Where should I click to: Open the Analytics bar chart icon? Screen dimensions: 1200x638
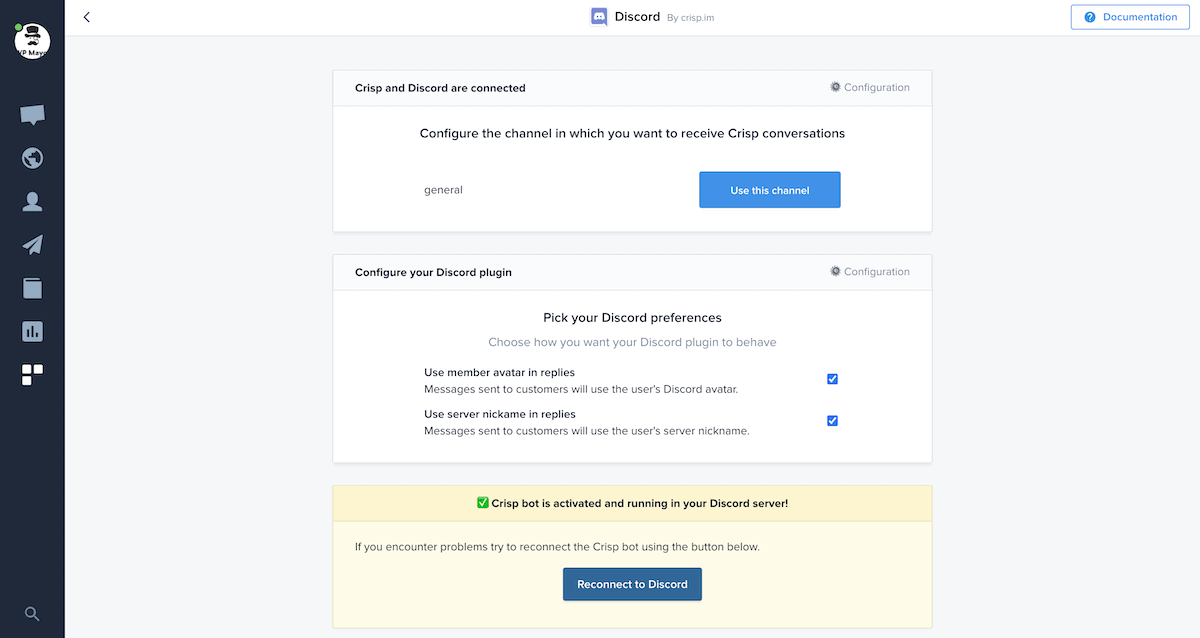click(32, 331)
